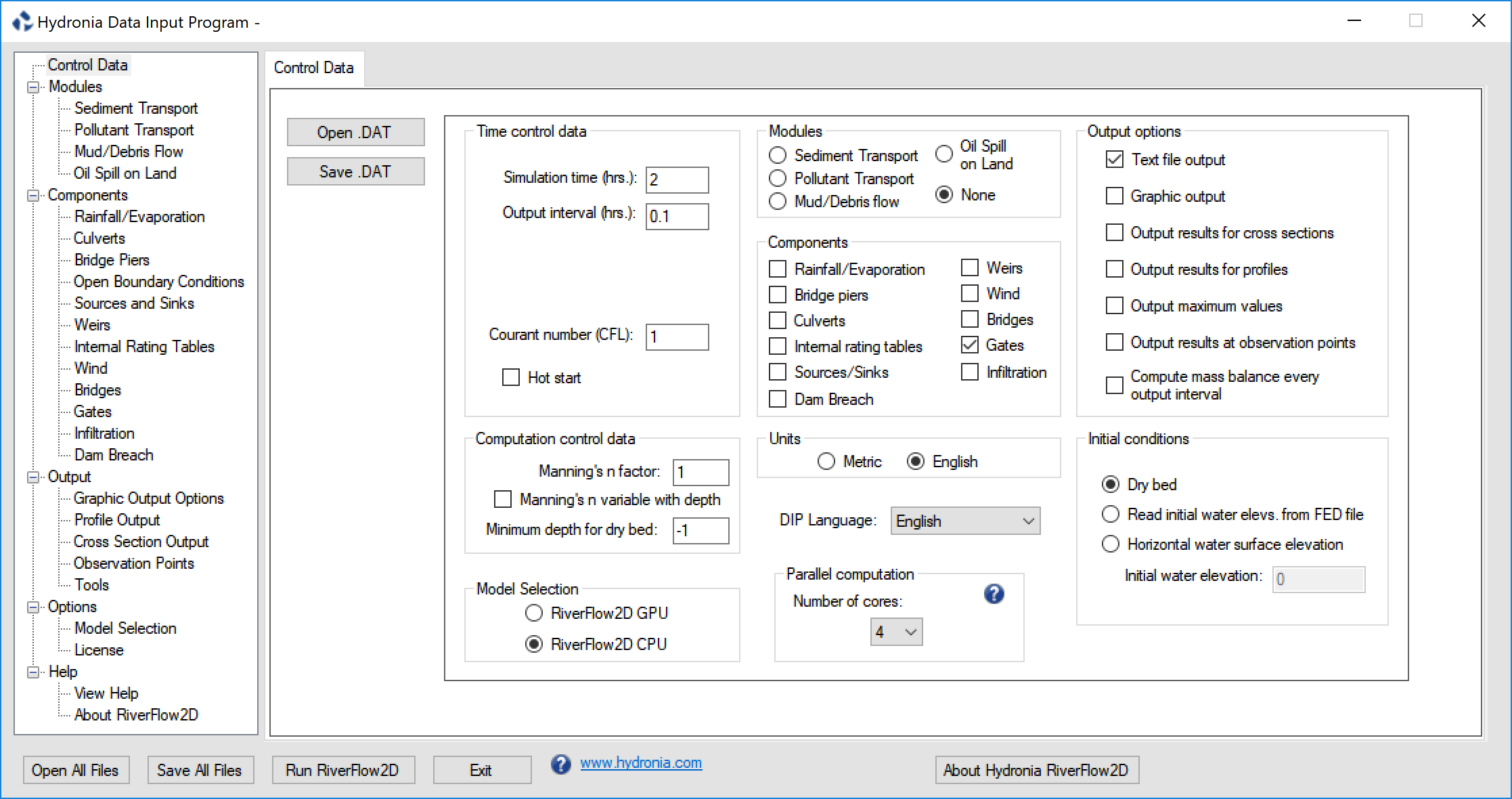This screenshot has width=1512, height=799.
Task: Open License tree item
Action: 99,650
